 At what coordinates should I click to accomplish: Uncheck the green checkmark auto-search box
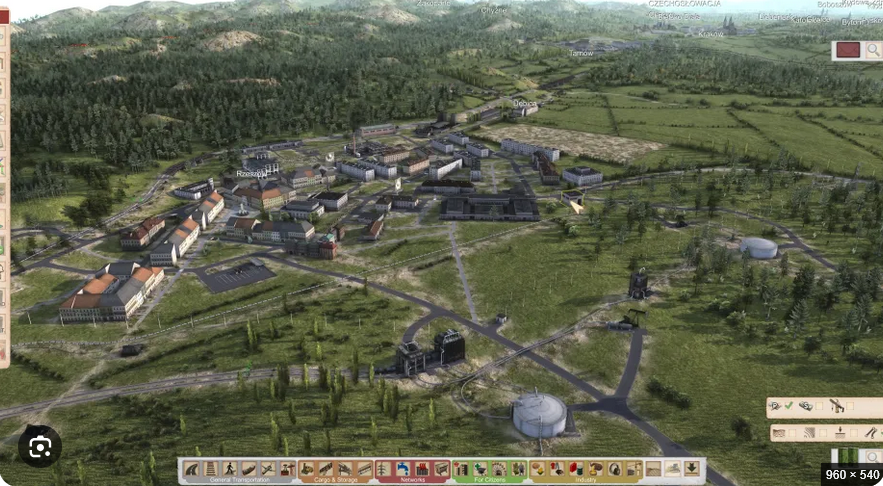tap(789, 405)
